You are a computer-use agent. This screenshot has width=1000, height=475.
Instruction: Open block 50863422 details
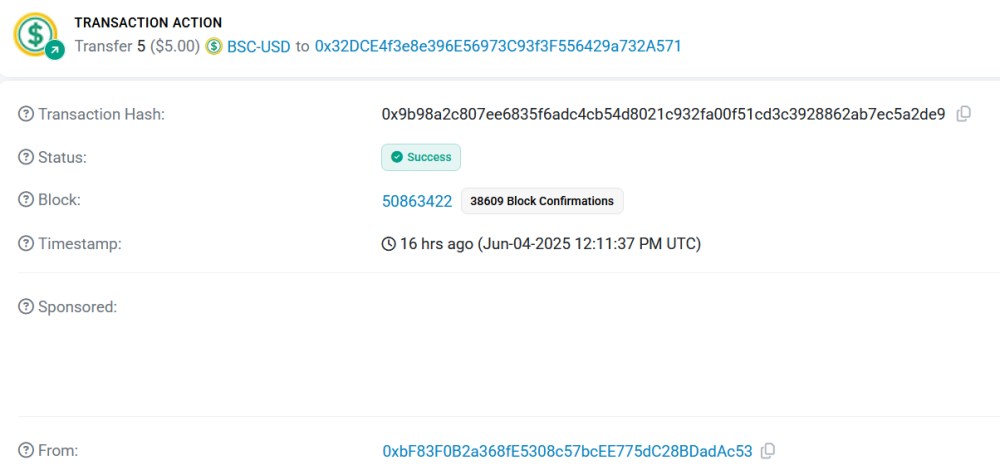pos(417,201)
